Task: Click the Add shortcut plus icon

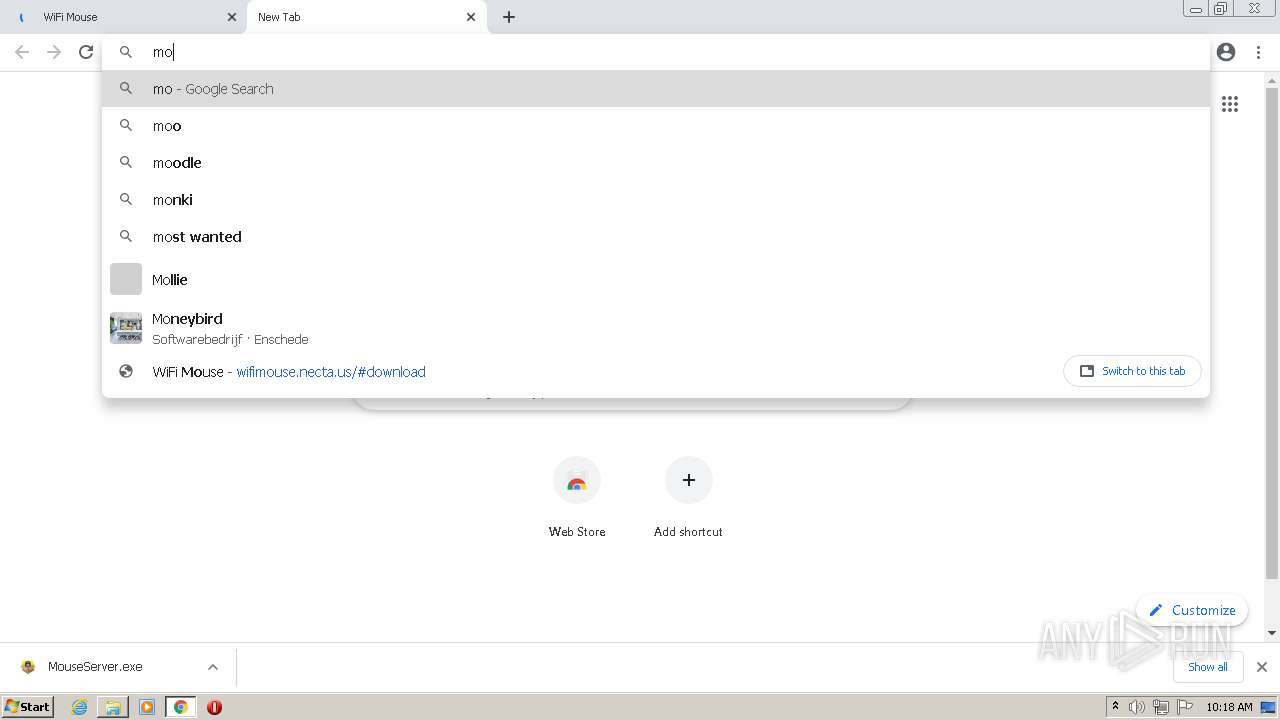Action: (x=688, y=481)
